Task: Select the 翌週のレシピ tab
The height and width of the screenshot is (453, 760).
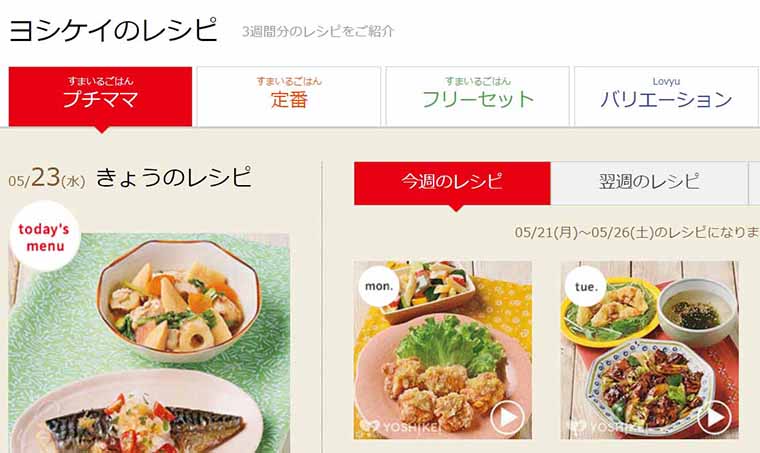Action: pos(649,183)
